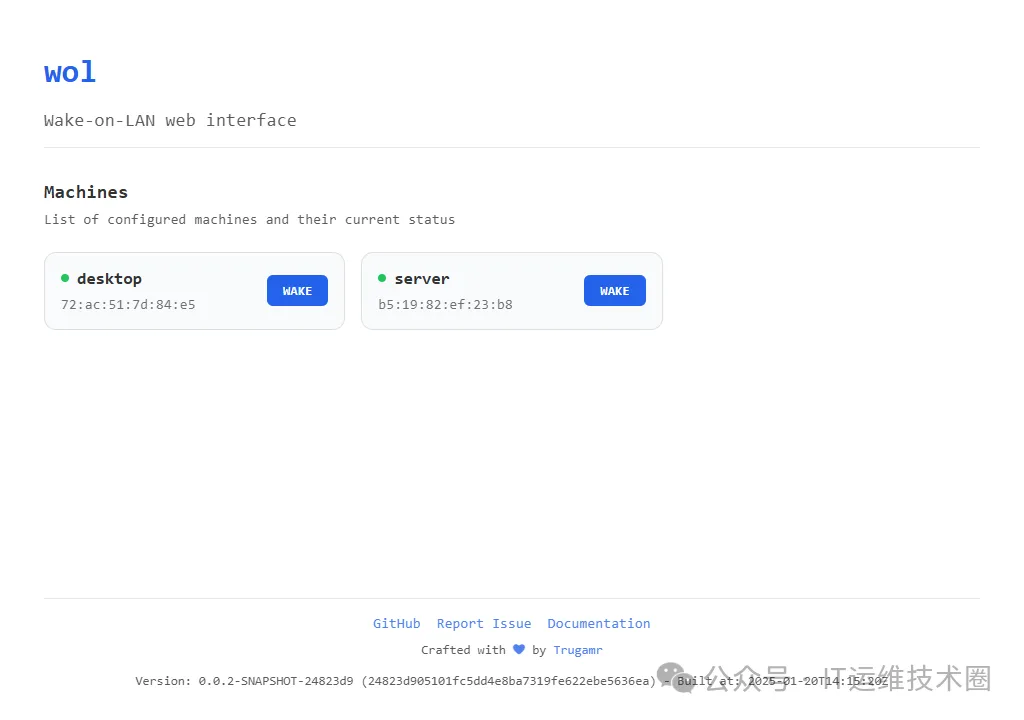This screenshot has height=720, width=1024.
Task: Click the Machines section heading
Action: pos(86,192)
